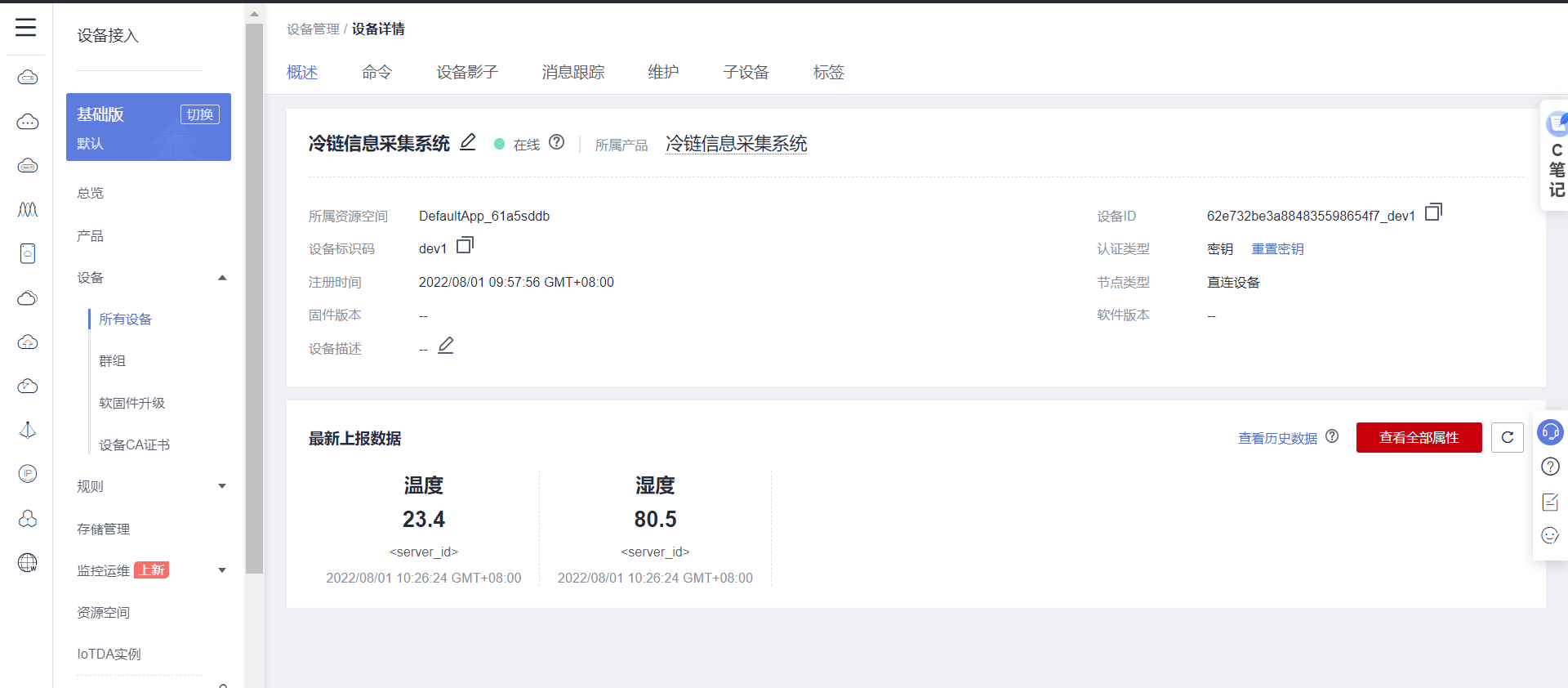Open the 消息跟踪 tab
Image resolution: width=1568 pixels, height=688 pixels.
573,72
